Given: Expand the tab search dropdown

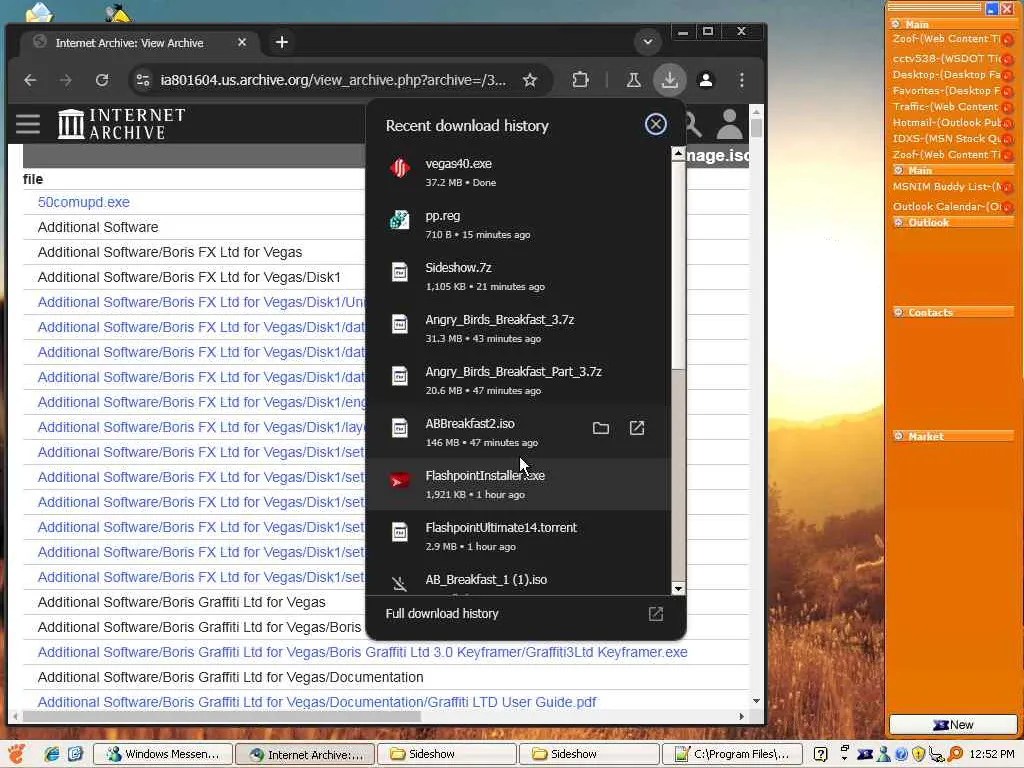Looking at the screenshot, I should click(x=647, y=42).
